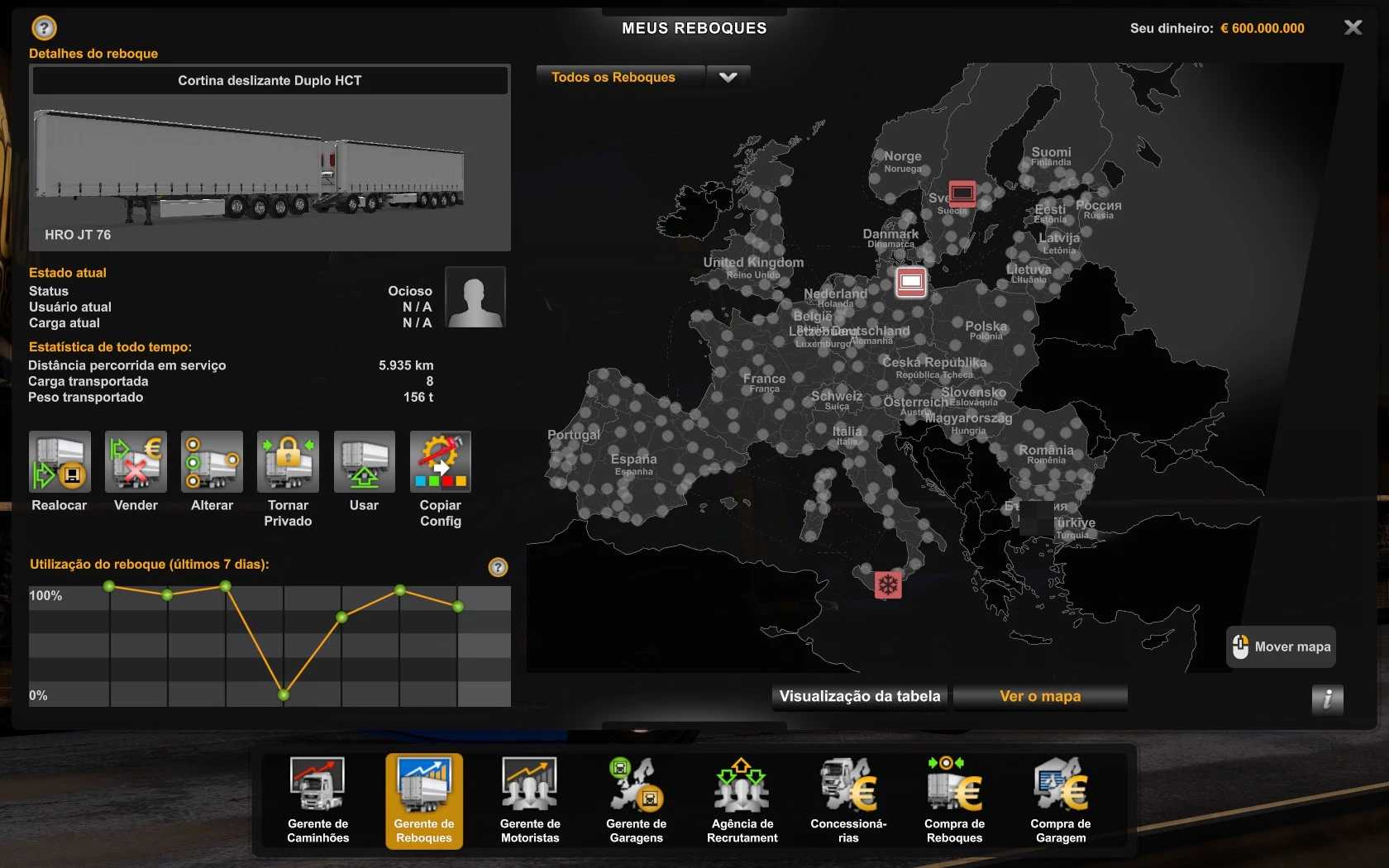Image resolution: width=1389 pixels, height=868 pixels.
Task: Click the map info button
Action: click(1327, 699)
